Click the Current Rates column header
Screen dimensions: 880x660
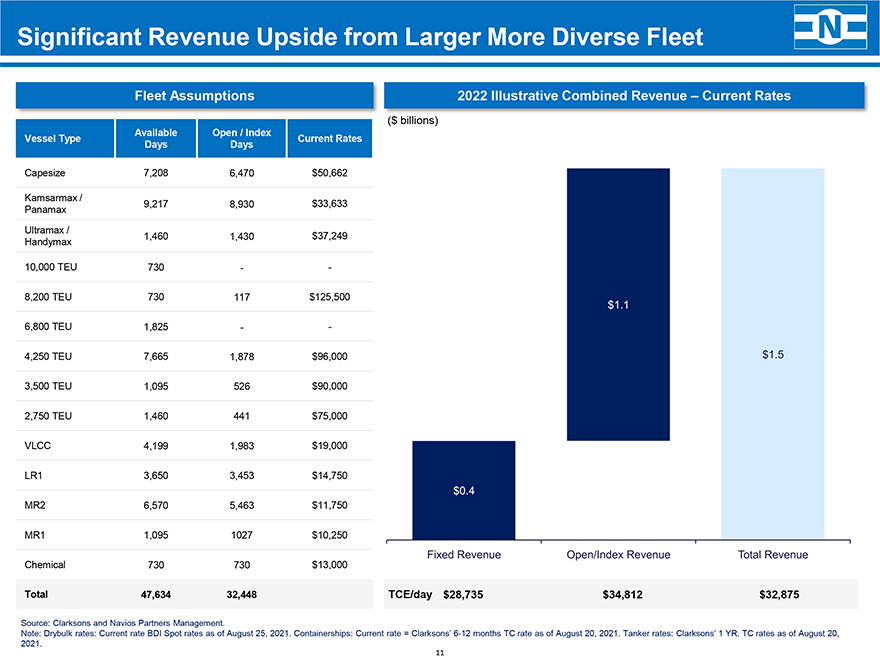pyautogui.click(x=329, y=138)
